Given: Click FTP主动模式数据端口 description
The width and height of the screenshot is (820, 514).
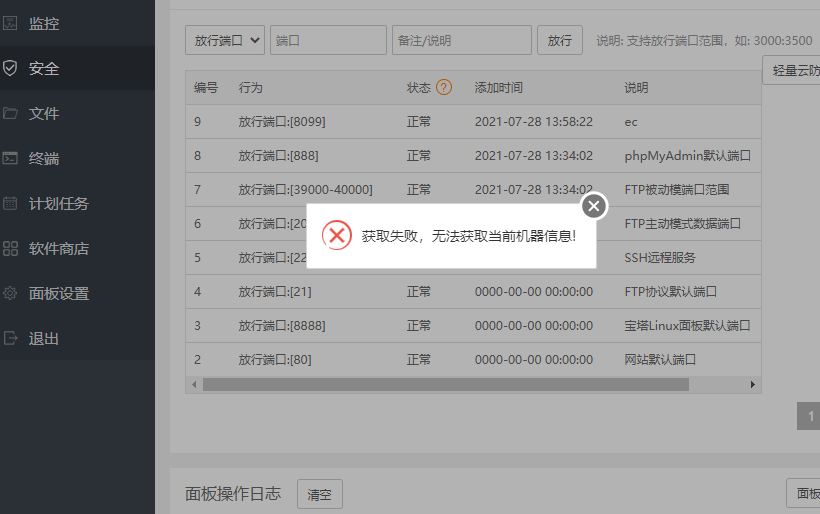Looking at the screenshot, I should point(682,224).
